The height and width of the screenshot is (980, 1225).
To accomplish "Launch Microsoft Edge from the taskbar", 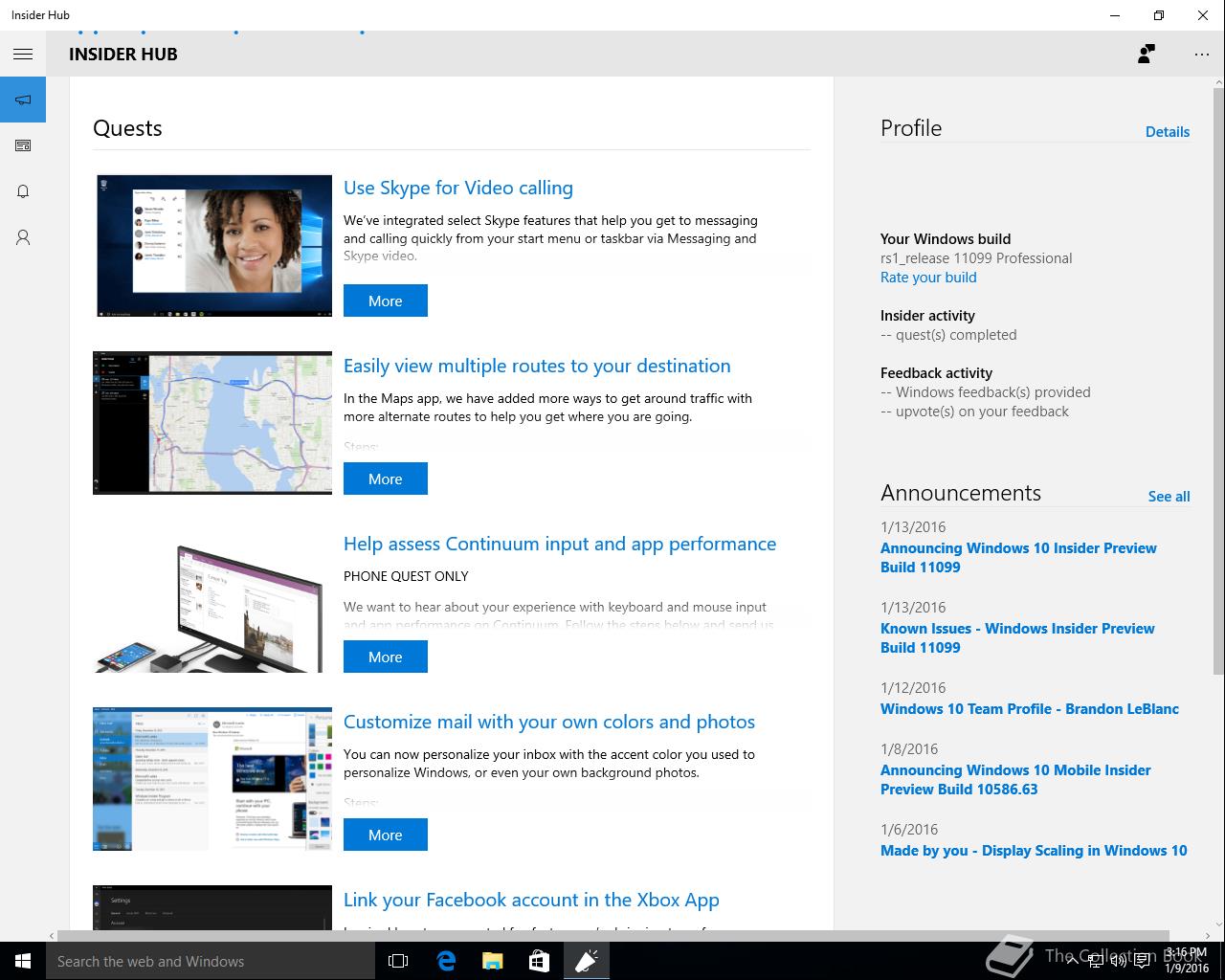I will click(445, 961).
